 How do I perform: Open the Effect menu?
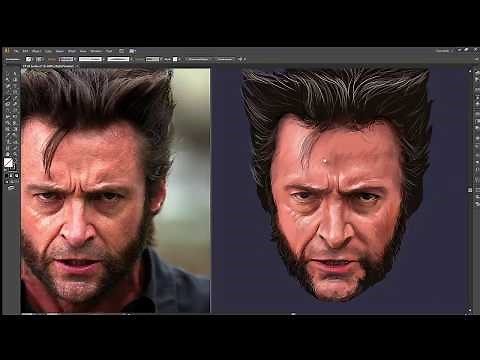click(x=72, y=51)
